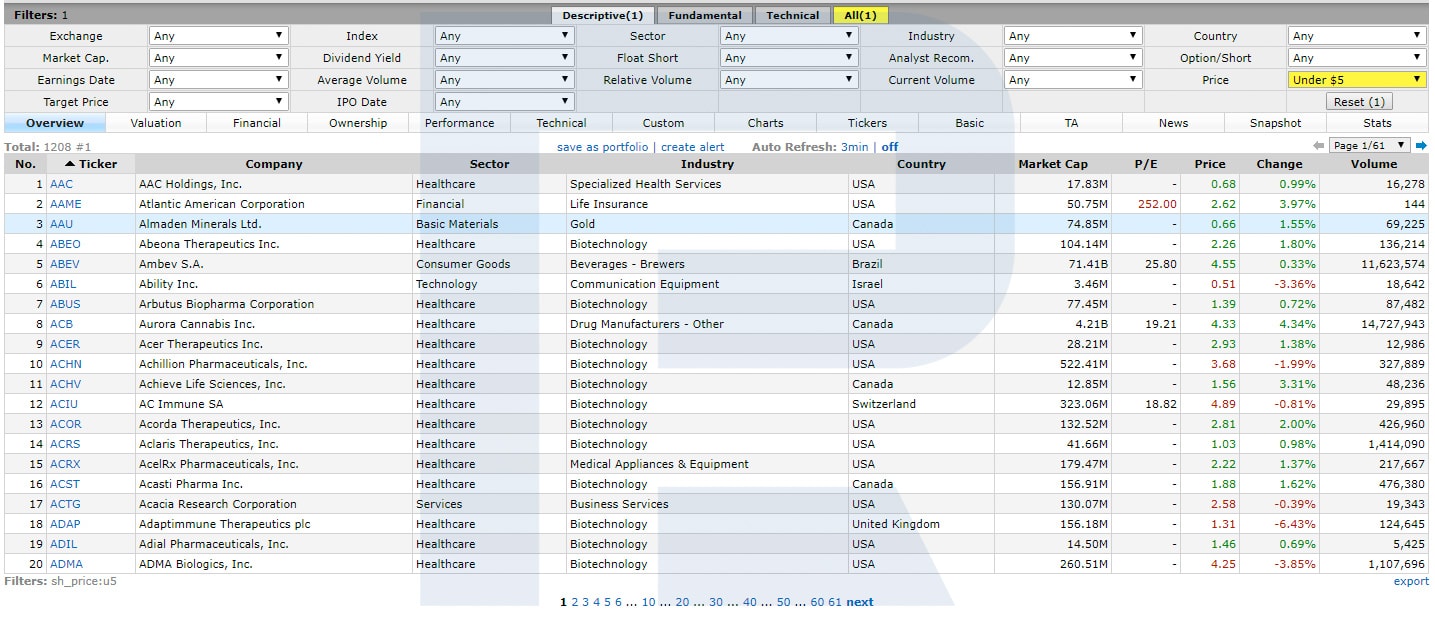Viewport: 1435px width, 619px height.
Task: Export the screener results
Action: (1410, 581)
